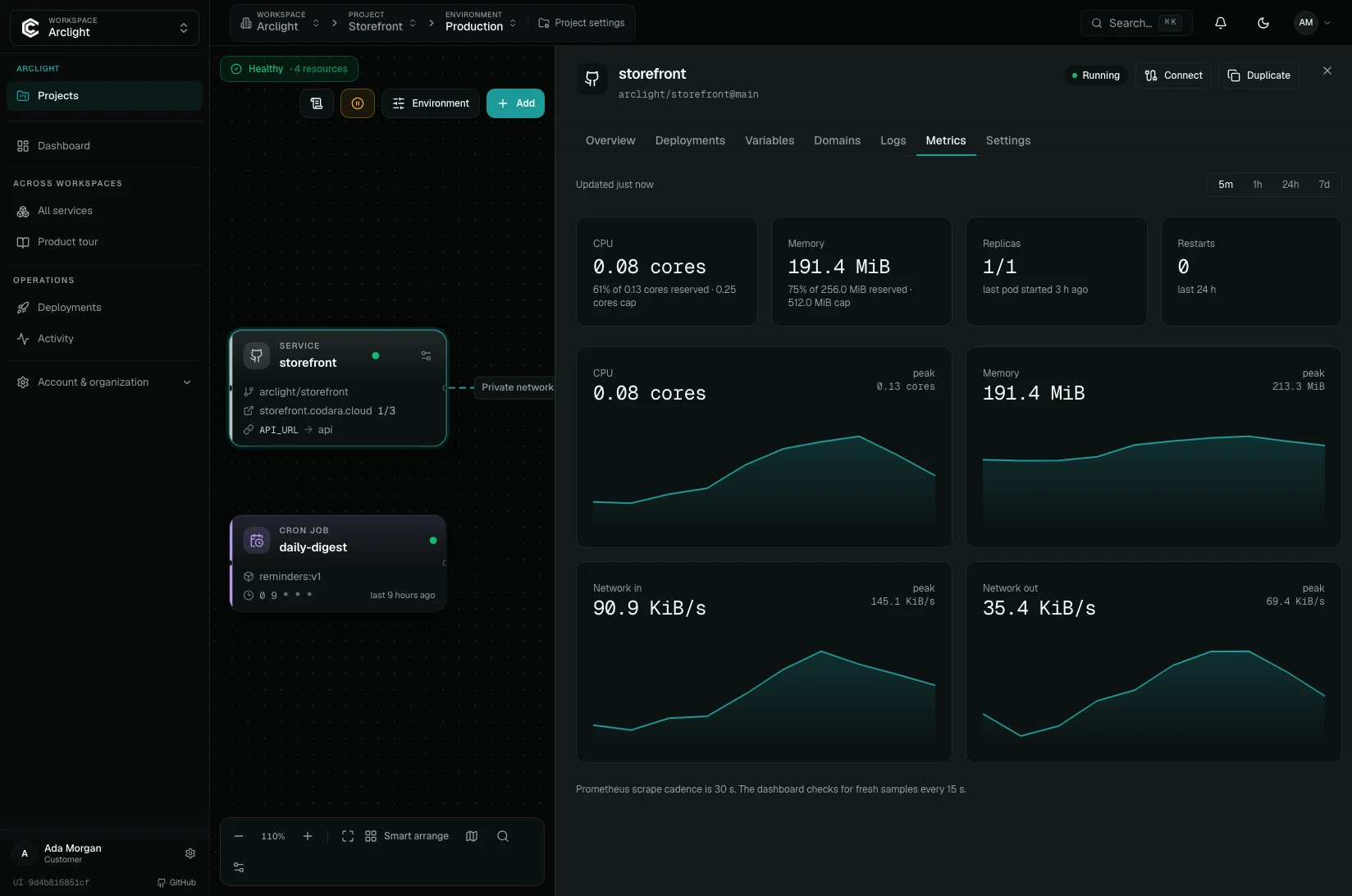Screen dimensions: 1352x896
Task: Open All services in sidebar
Action: click(x=104, y=211)
